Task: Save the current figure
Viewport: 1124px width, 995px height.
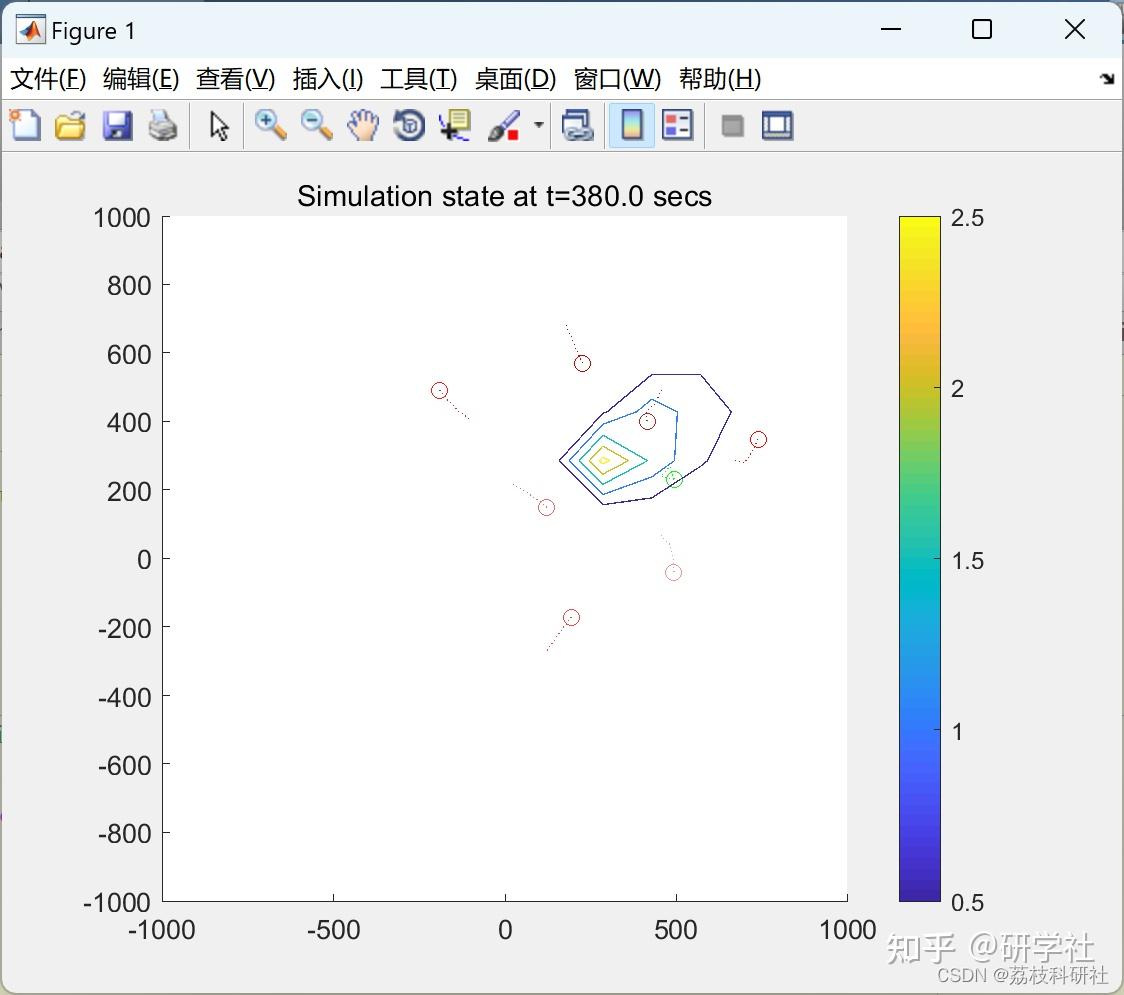Action: [117, 125]
